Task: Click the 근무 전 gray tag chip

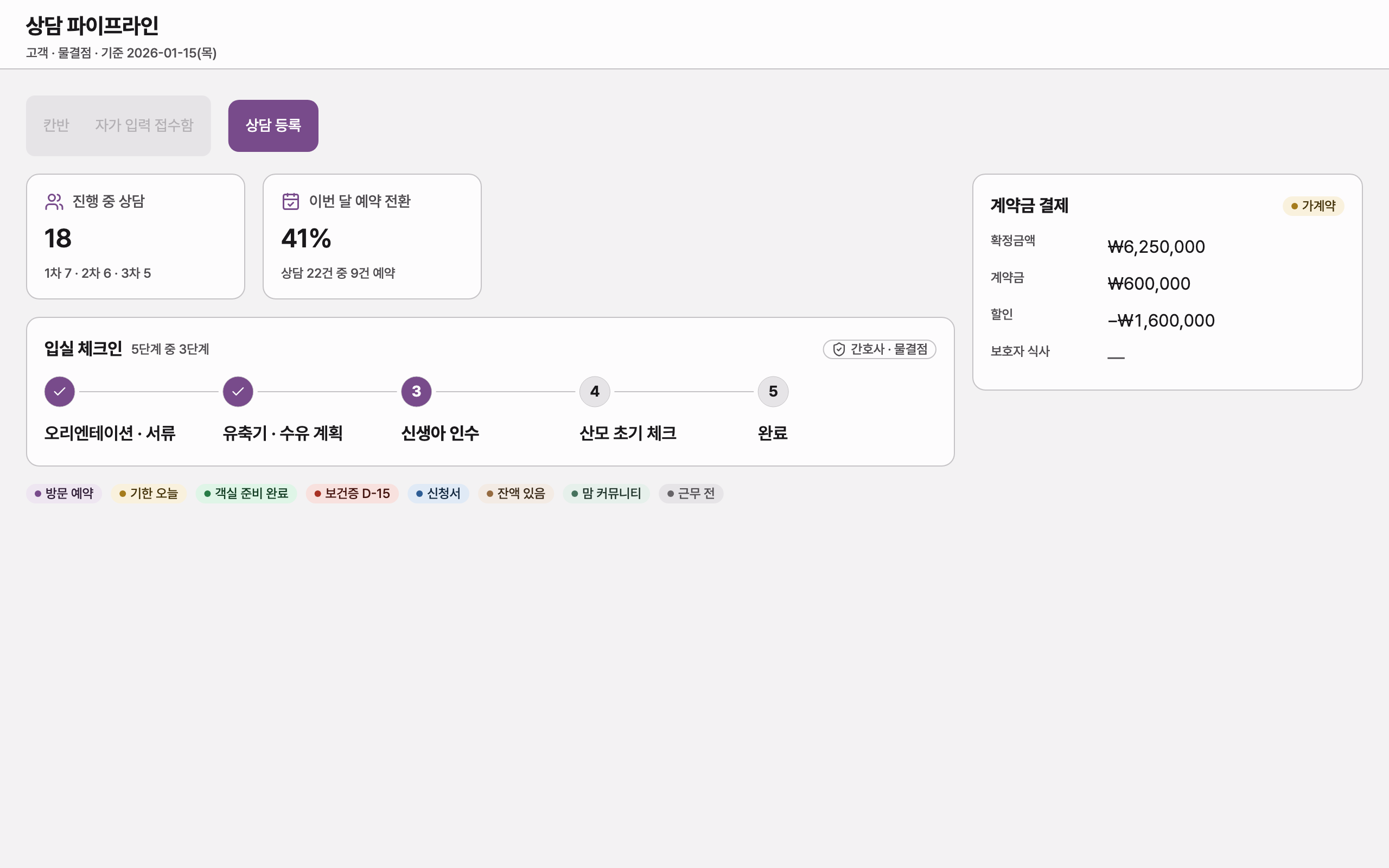Action: click(691, 494)
